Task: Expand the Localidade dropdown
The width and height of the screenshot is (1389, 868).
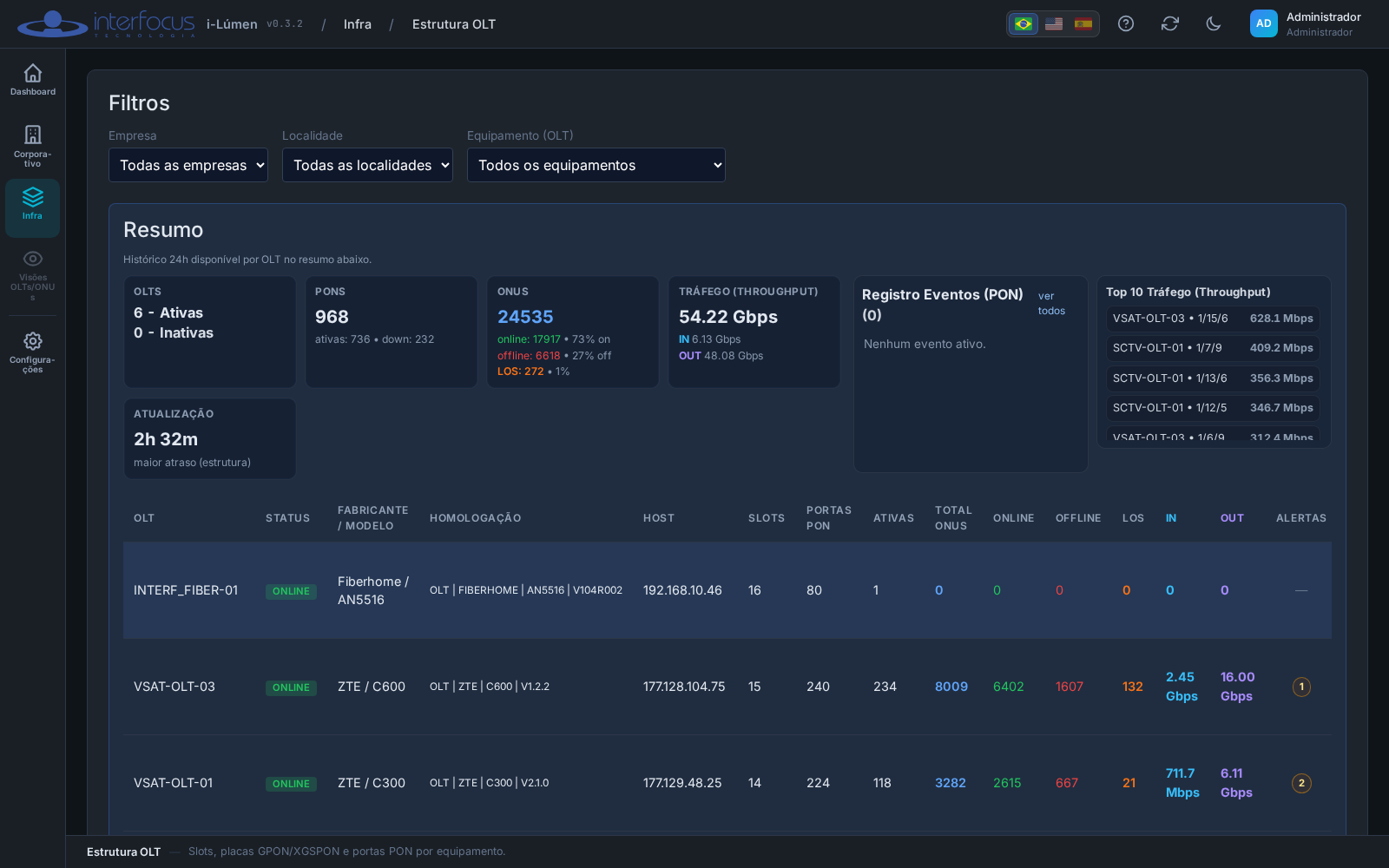Action: (367, 165)
